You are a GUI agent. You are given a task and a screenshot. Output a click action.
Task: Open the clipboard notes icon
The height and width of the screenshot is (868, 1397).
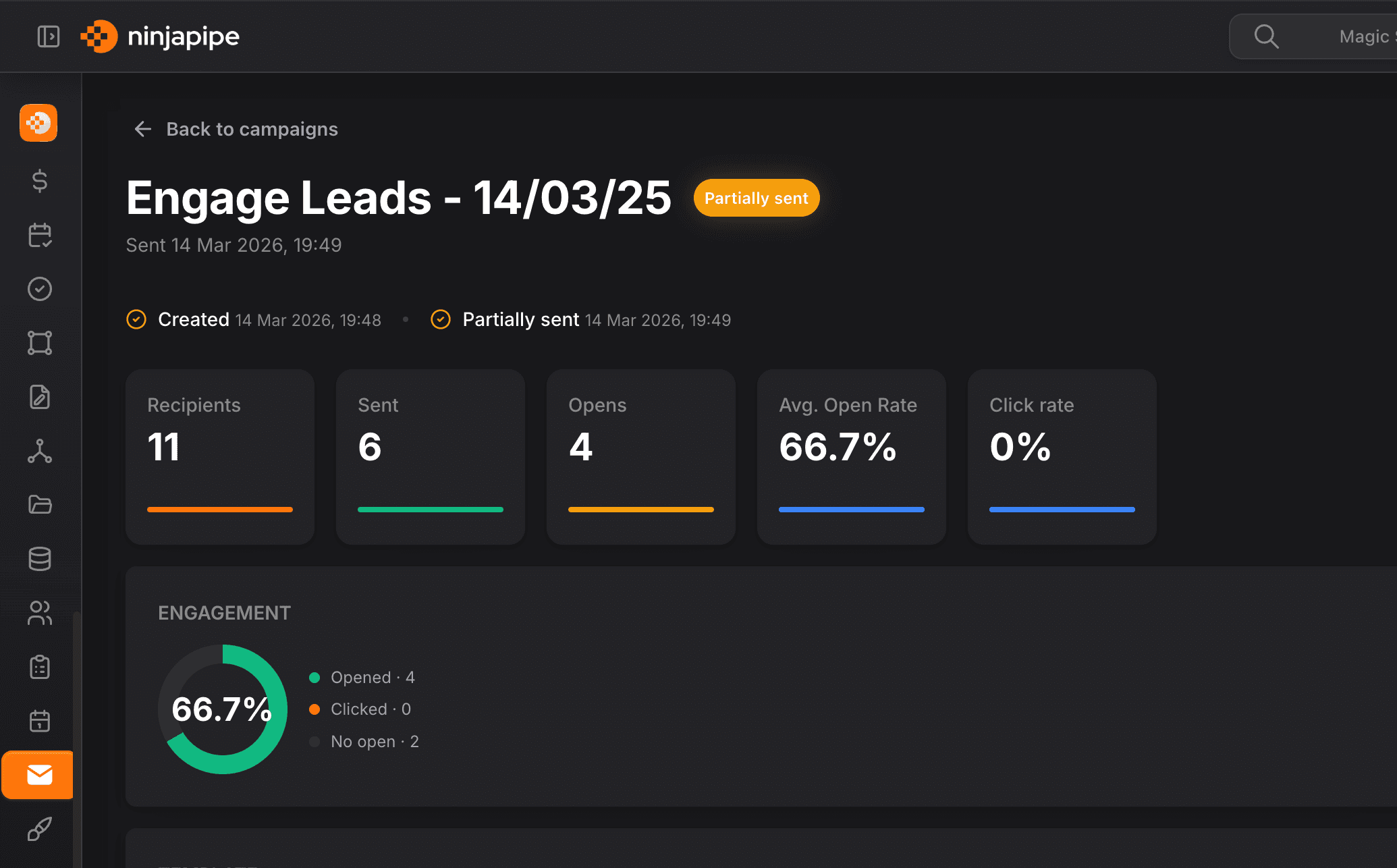pos(40,667)
